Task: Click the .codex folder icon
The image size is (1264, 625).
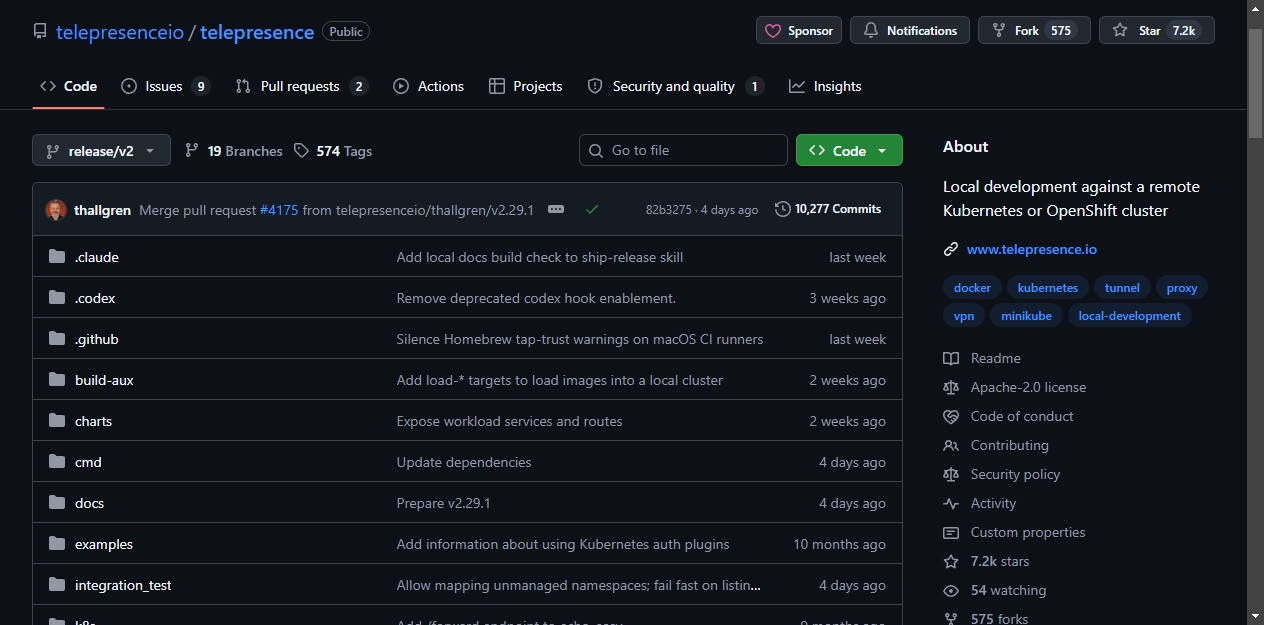Action: tap(57, 298)
